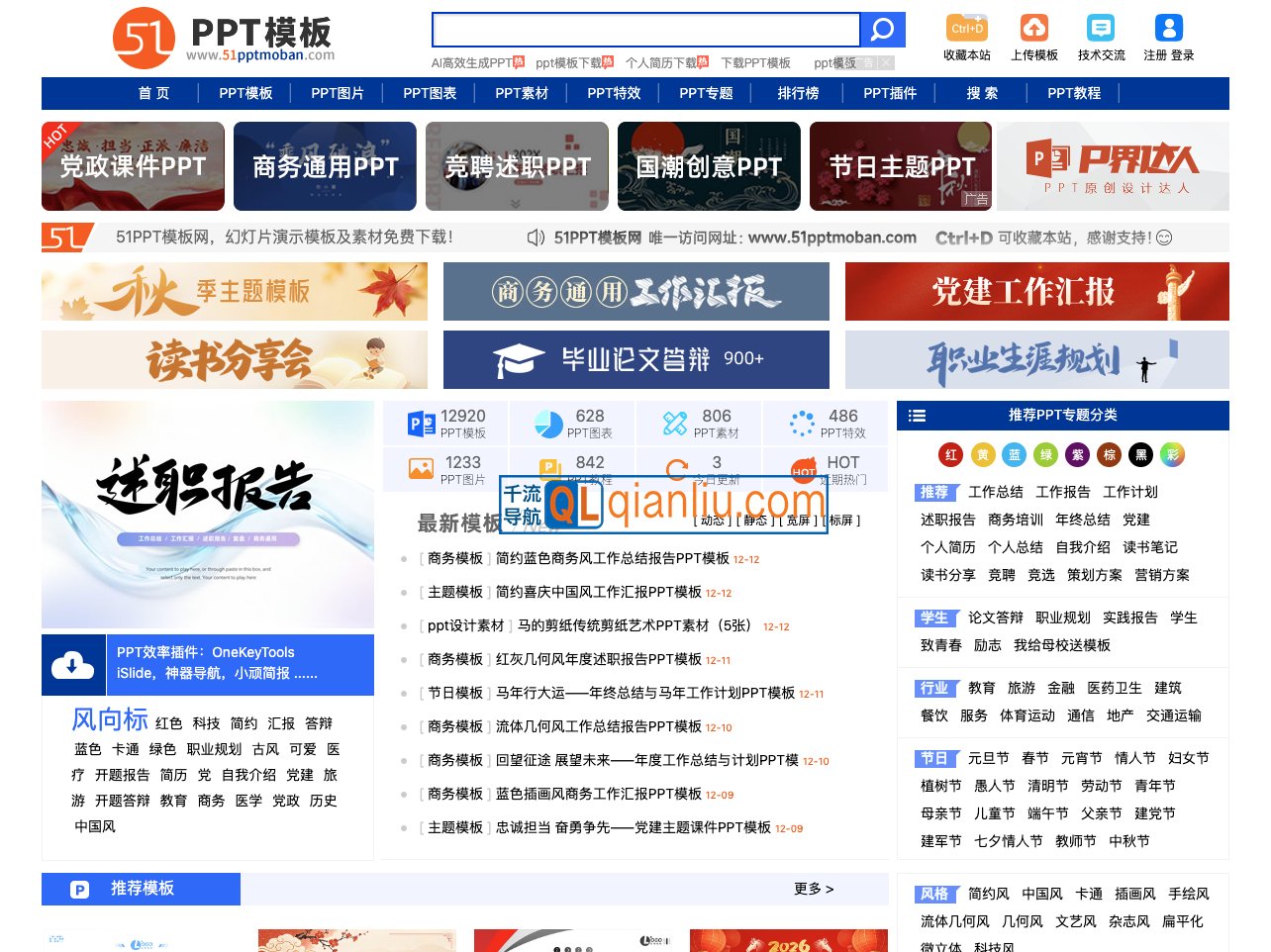Open the 排行榜 navigation menu item

click(x=797, y=93)
